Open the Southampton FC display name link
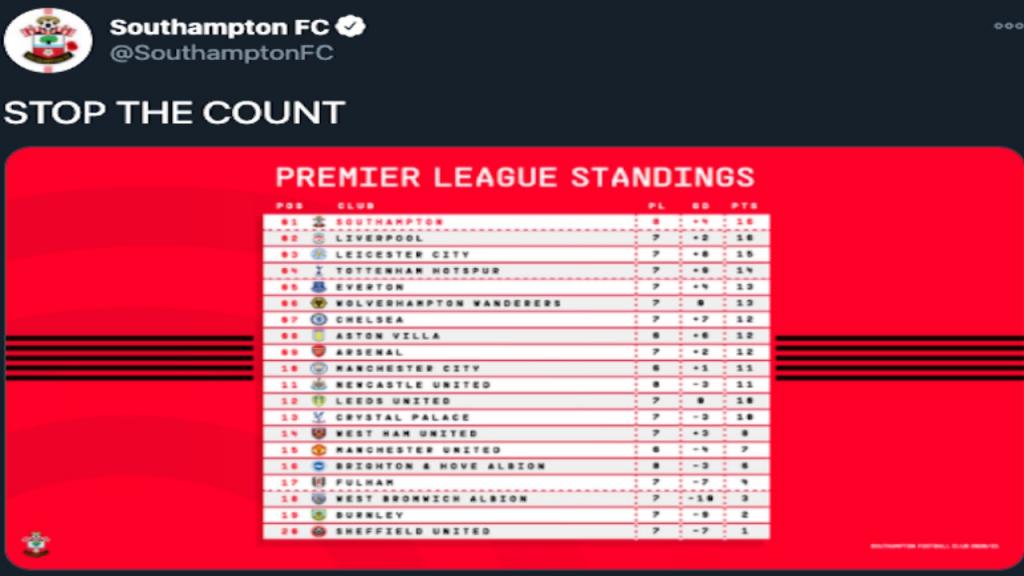 (x=219, y=26)
